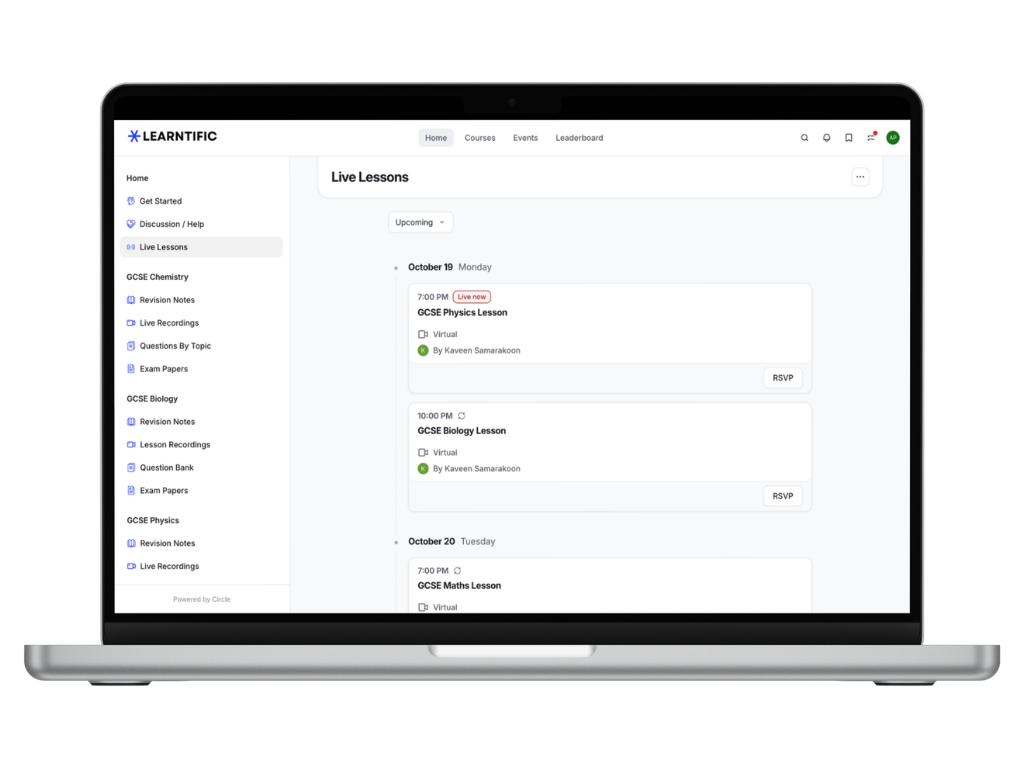Click the GCSE Biology section heading
Screen dimensions: 1024x768
coord(152,399)
